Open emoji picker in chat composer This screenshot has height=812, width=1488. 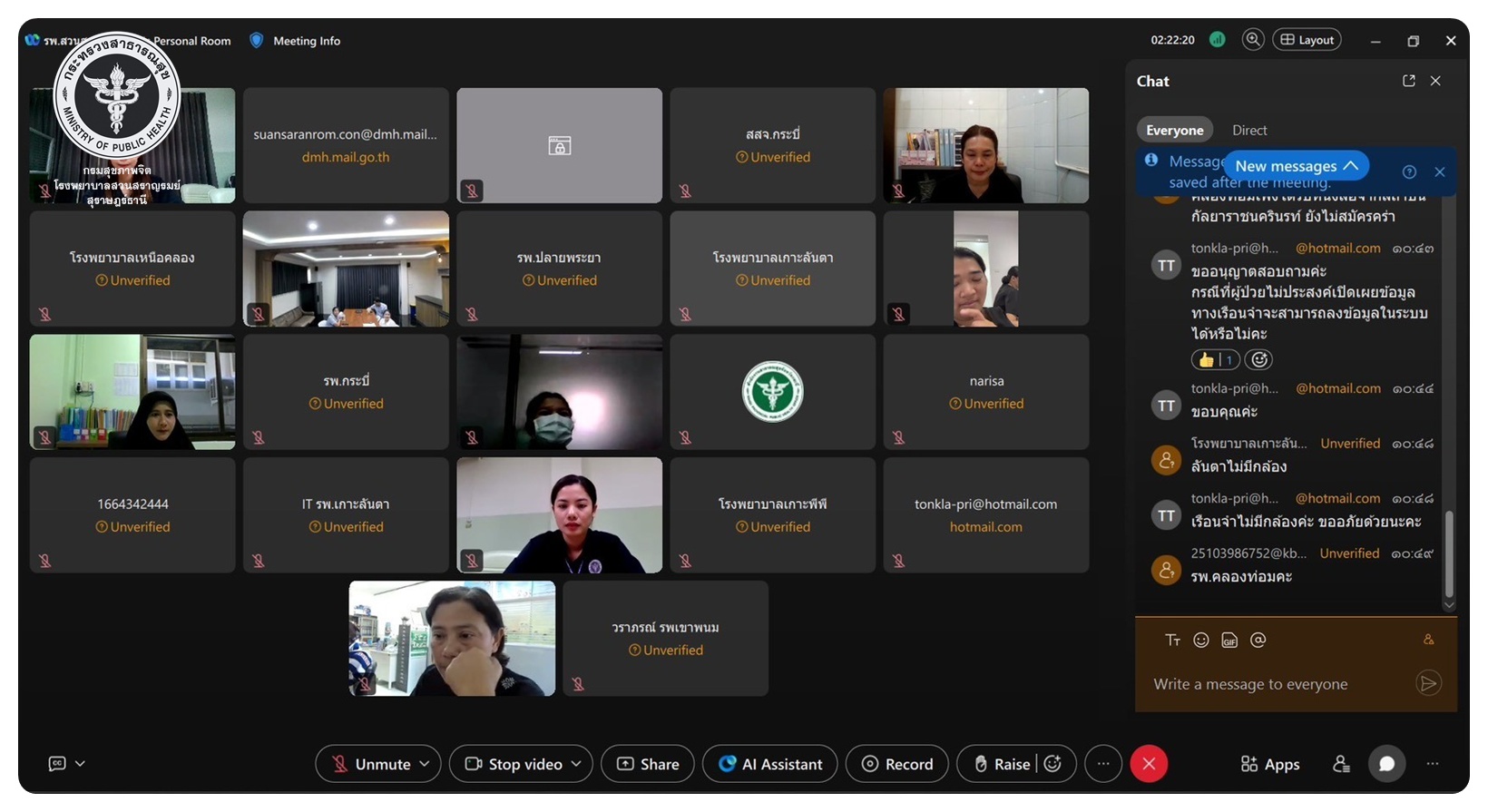click(1201, 640)
